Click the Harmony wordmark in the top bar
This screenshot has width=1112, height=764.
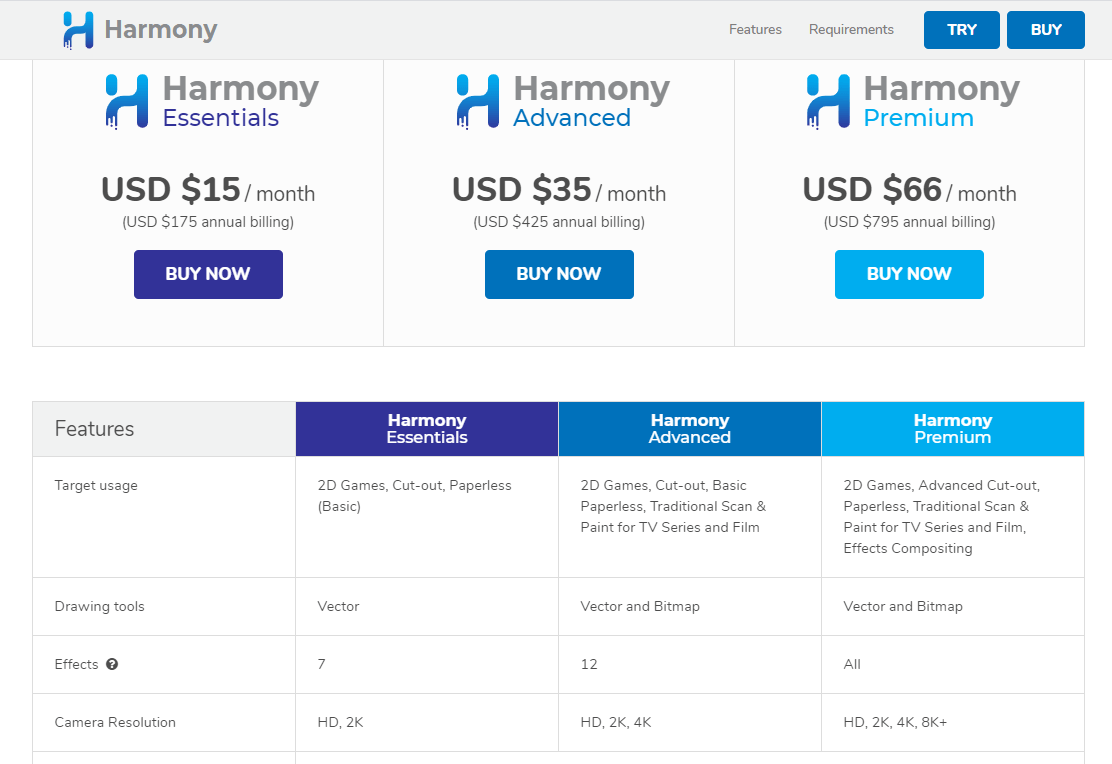[x=161, y=30]
